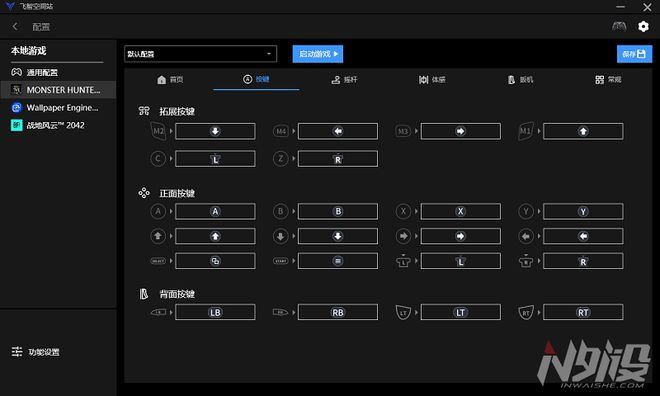Select the M3 extended button icon
This screenshot has width=660, height=396.
[403, 131]
